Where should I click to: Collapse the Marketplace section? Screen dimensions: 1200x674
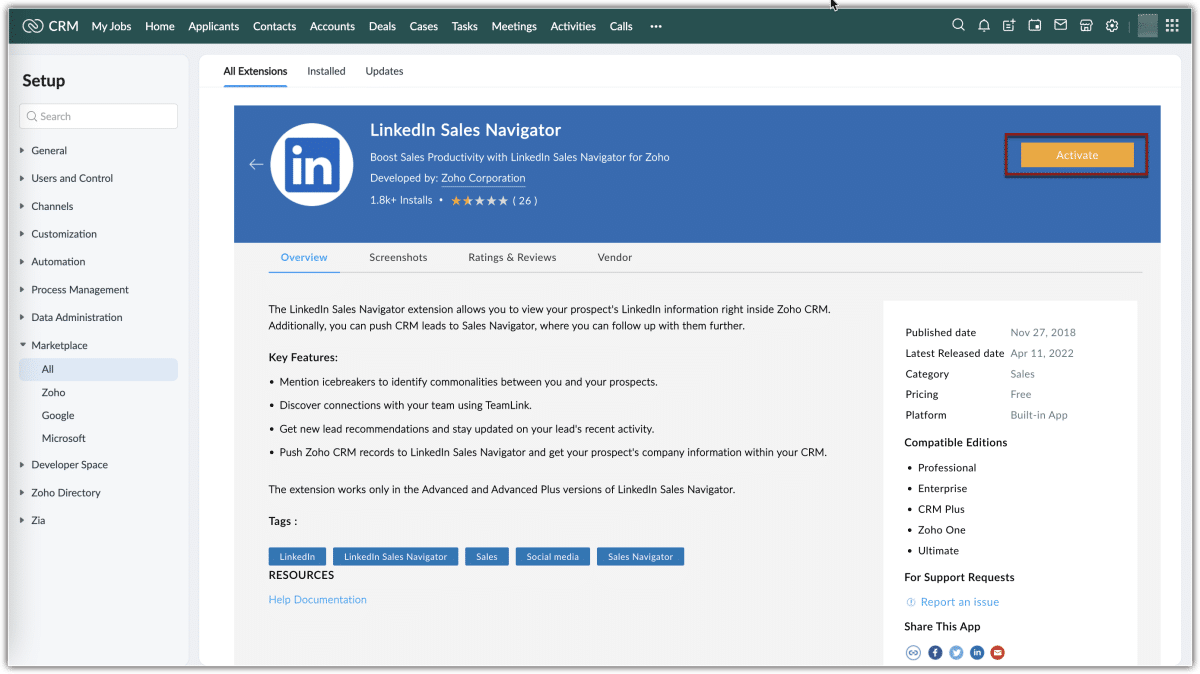[59, 345]
